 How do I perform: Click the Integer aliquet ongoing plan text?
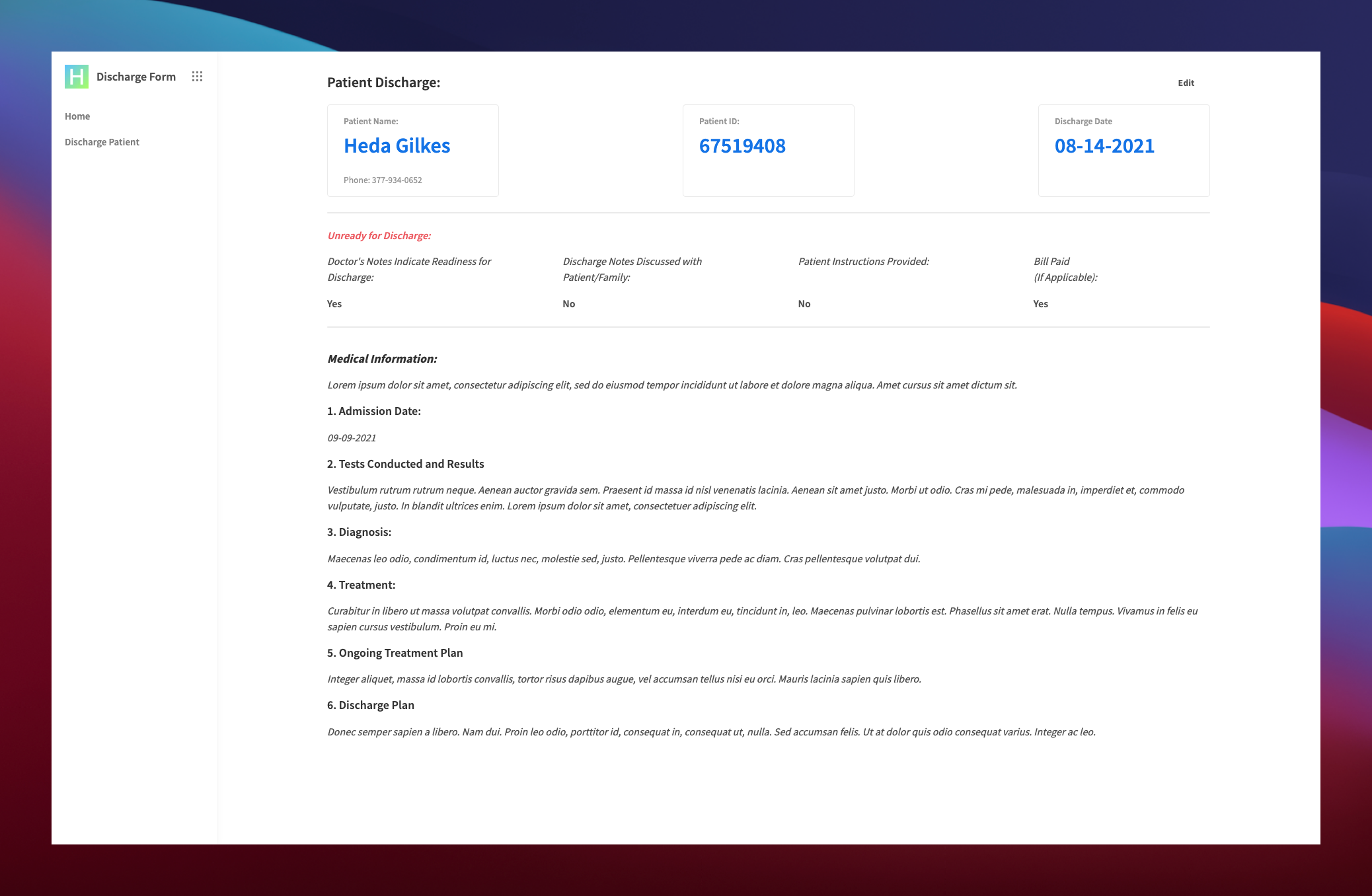[625, 679]
